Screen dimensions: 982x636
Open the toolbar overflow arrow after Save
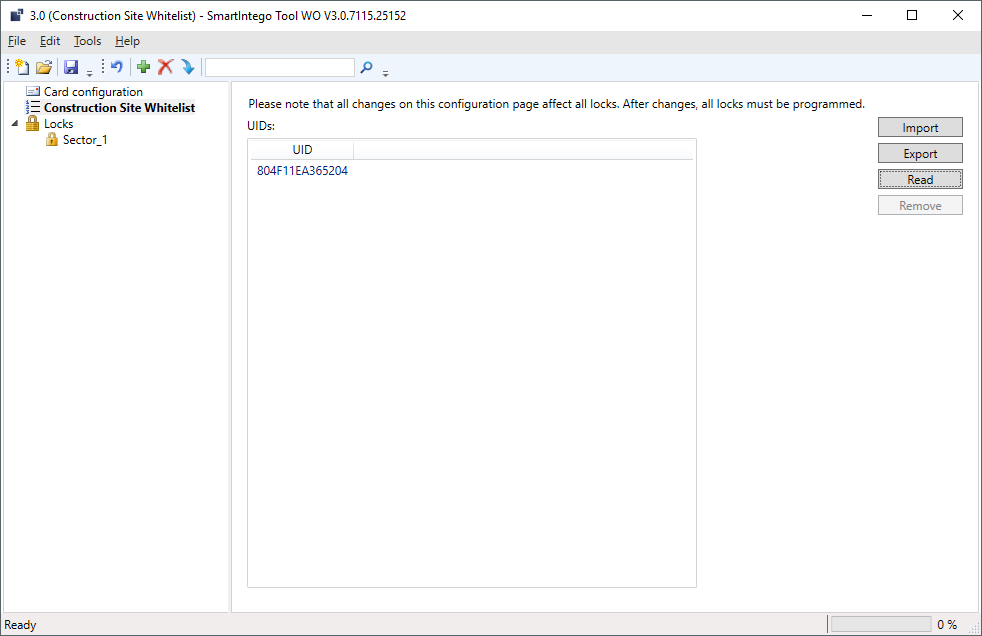click(x=90, y=72)
